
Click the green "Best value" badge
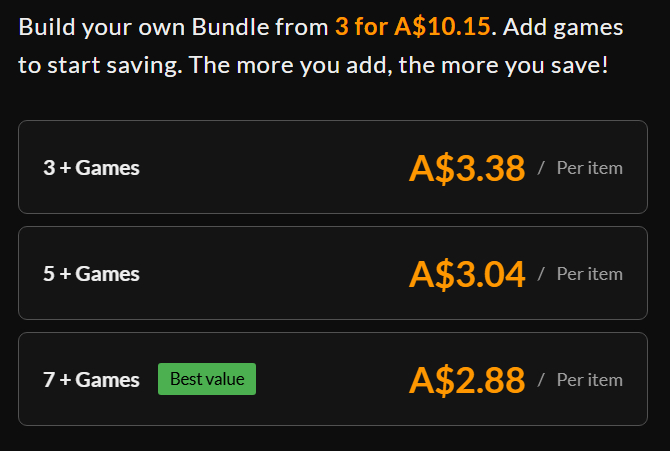click(x=207, y=379)
